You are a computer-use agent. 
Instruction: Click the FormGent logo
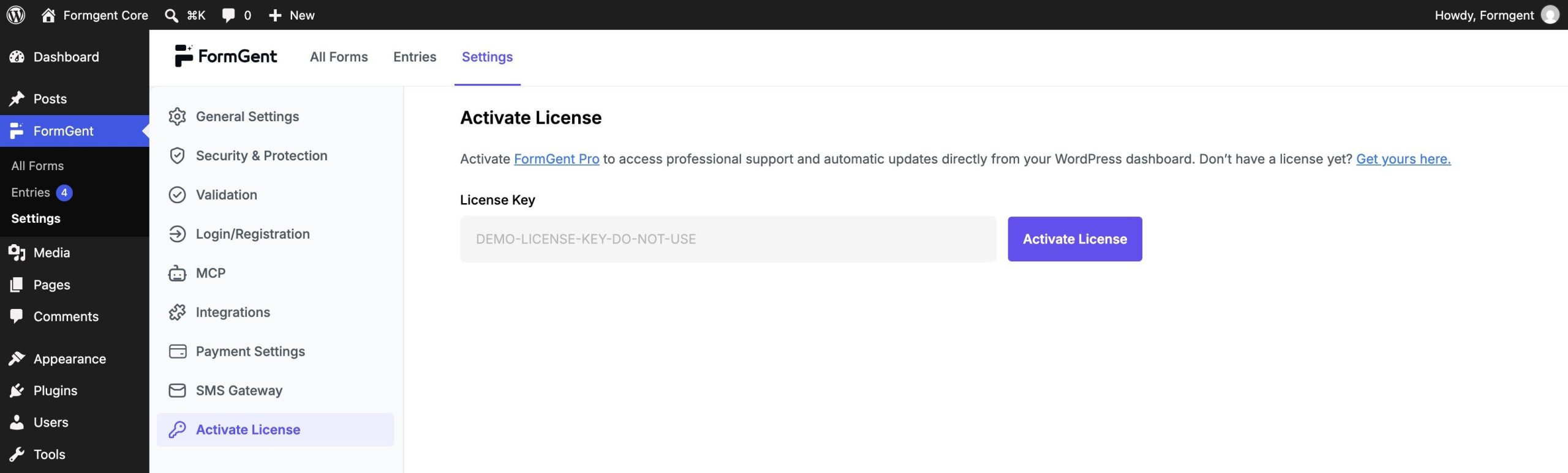click(x=225, y=56)
